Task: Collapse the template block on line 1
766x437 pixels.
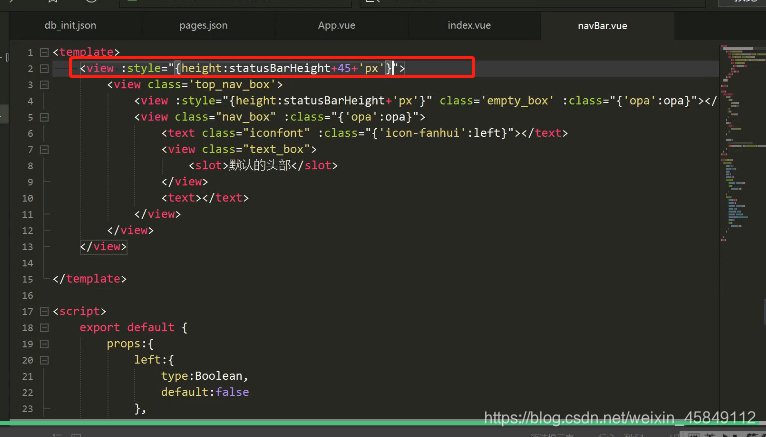Action: coord(44,52)
